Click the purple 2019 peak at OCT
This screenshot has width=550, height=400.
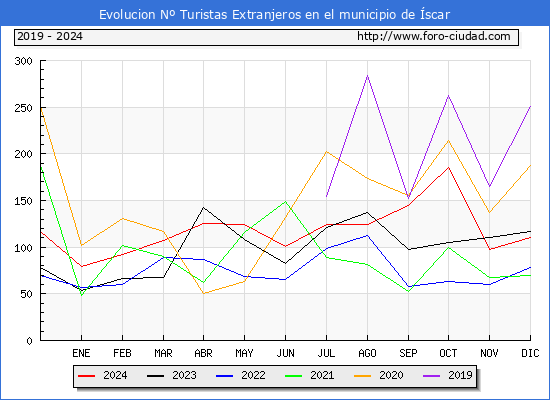pos(448,96)
